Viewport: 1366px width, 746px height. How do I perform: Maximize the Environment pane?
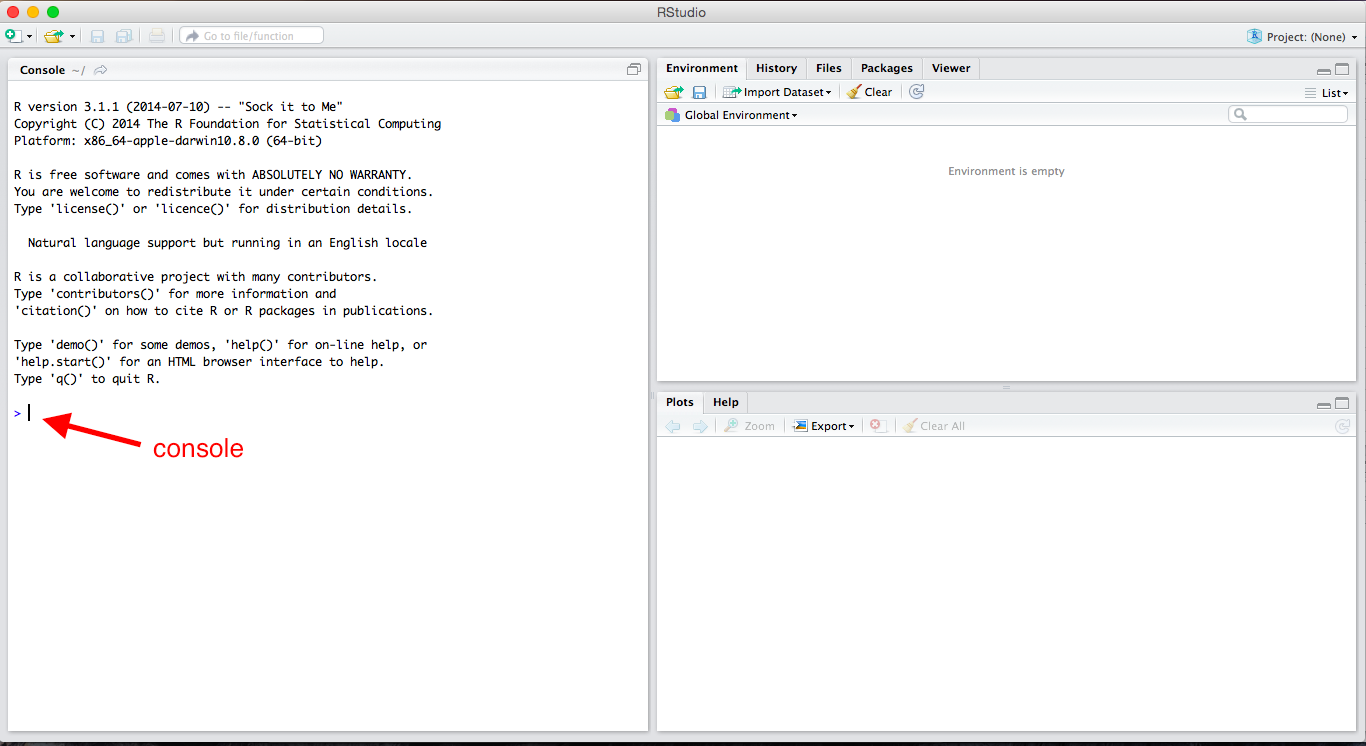pyautogui.click(x=1342, y=70)
